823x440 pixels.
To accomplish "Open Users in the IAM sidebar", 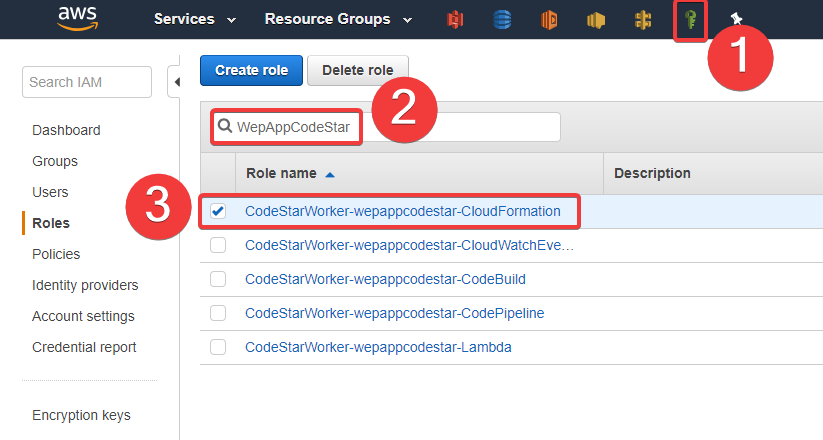I will click(50, 192).
